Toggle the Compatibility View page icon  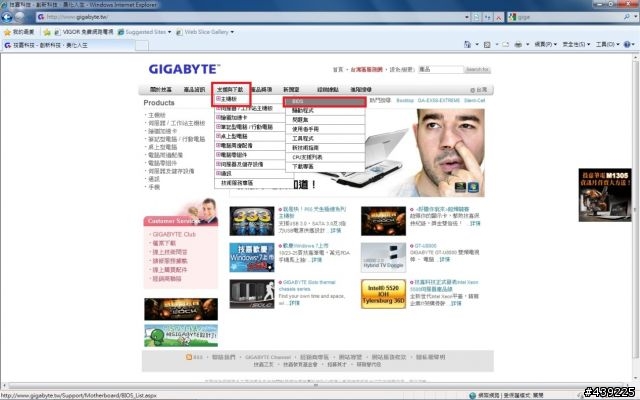click(477, 17)
